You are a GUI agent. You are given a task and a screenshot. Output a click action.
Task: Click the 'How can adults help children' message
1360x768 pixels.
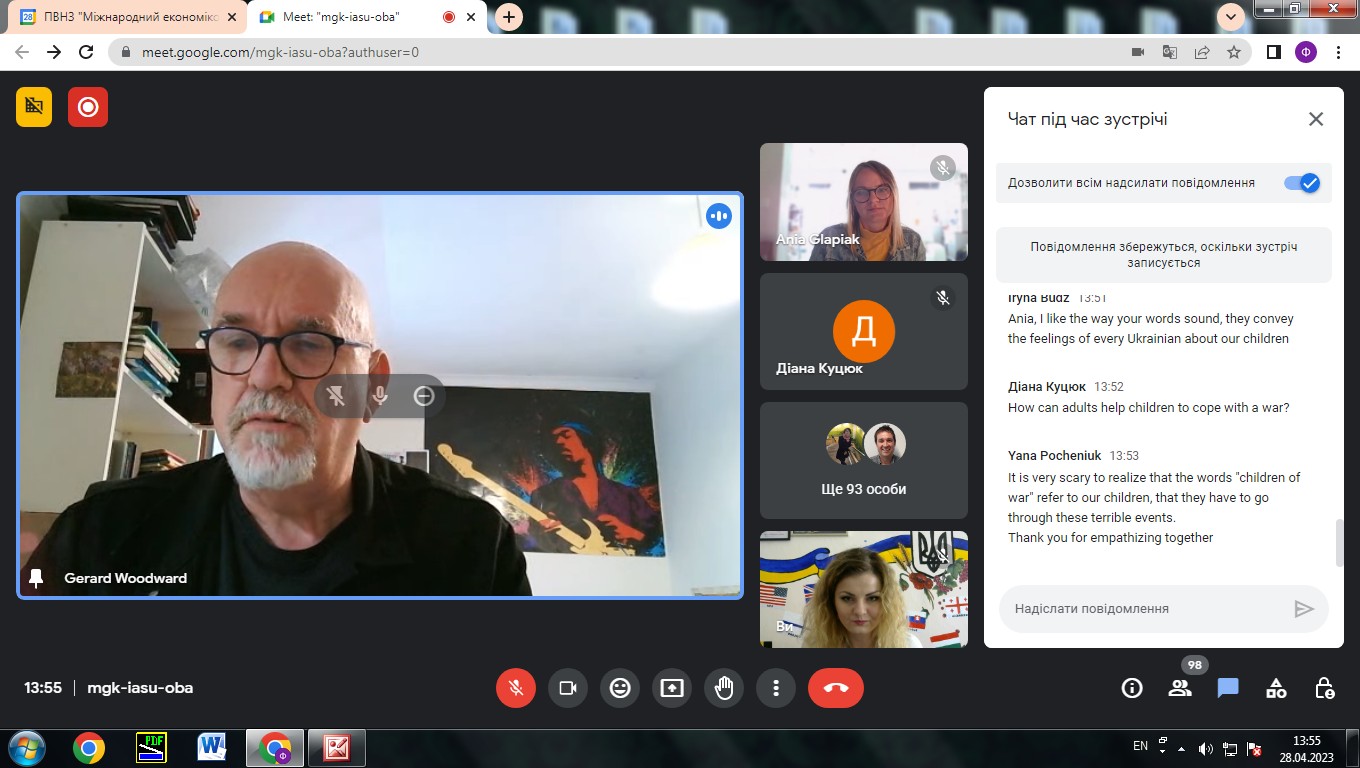[x=1149, y=407]
